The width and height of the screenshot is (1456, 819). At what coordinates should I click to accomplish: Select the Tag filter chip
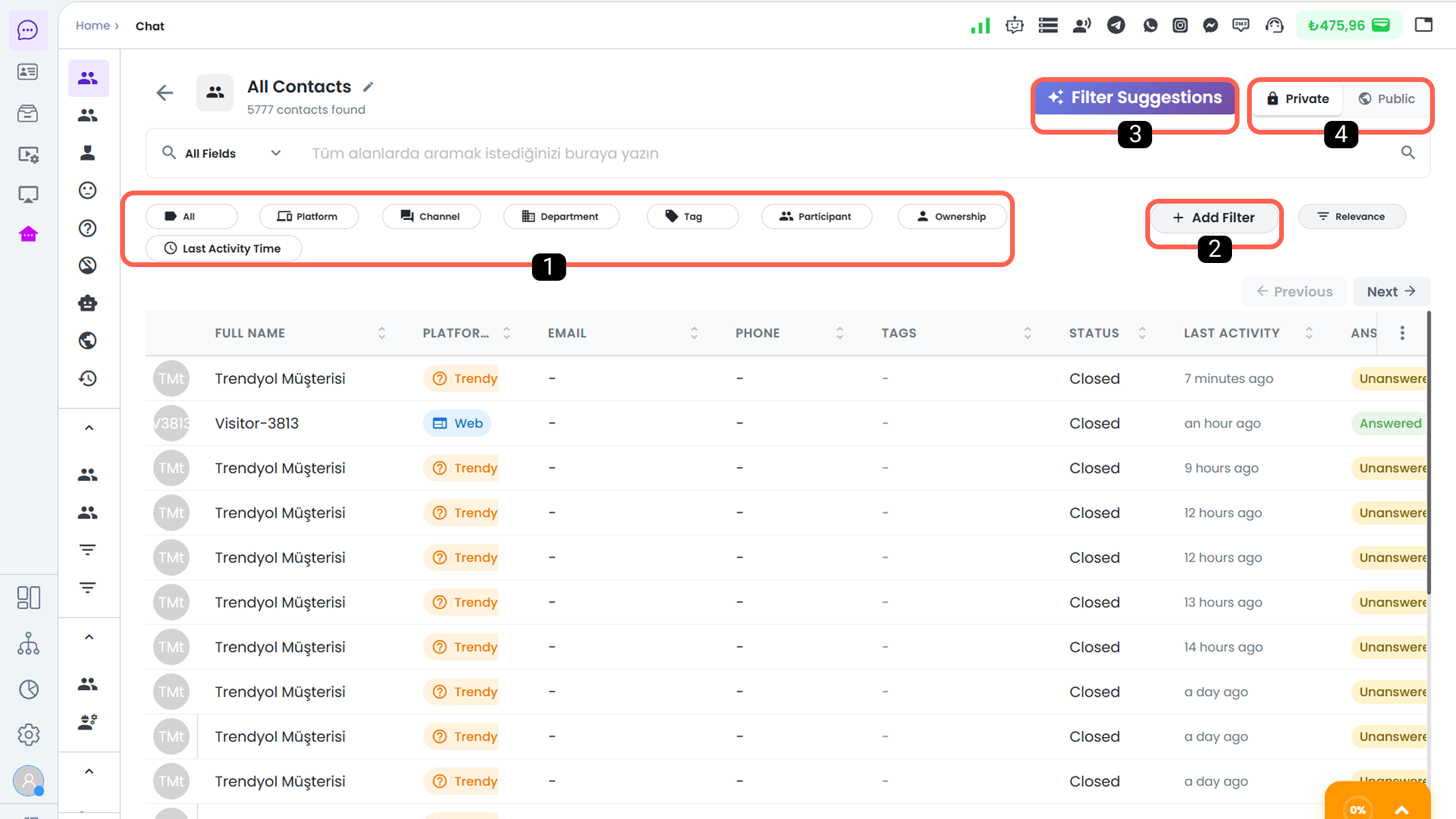click(692, 217)
